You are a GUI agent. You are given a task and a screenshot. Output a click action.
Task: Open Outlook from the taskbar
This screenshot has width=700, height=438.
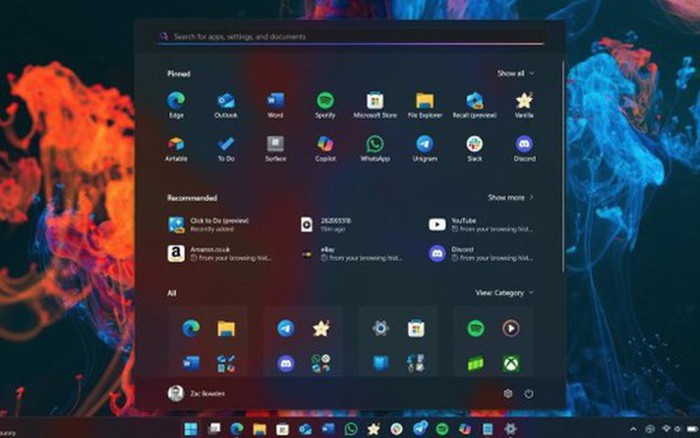[305, 429]
